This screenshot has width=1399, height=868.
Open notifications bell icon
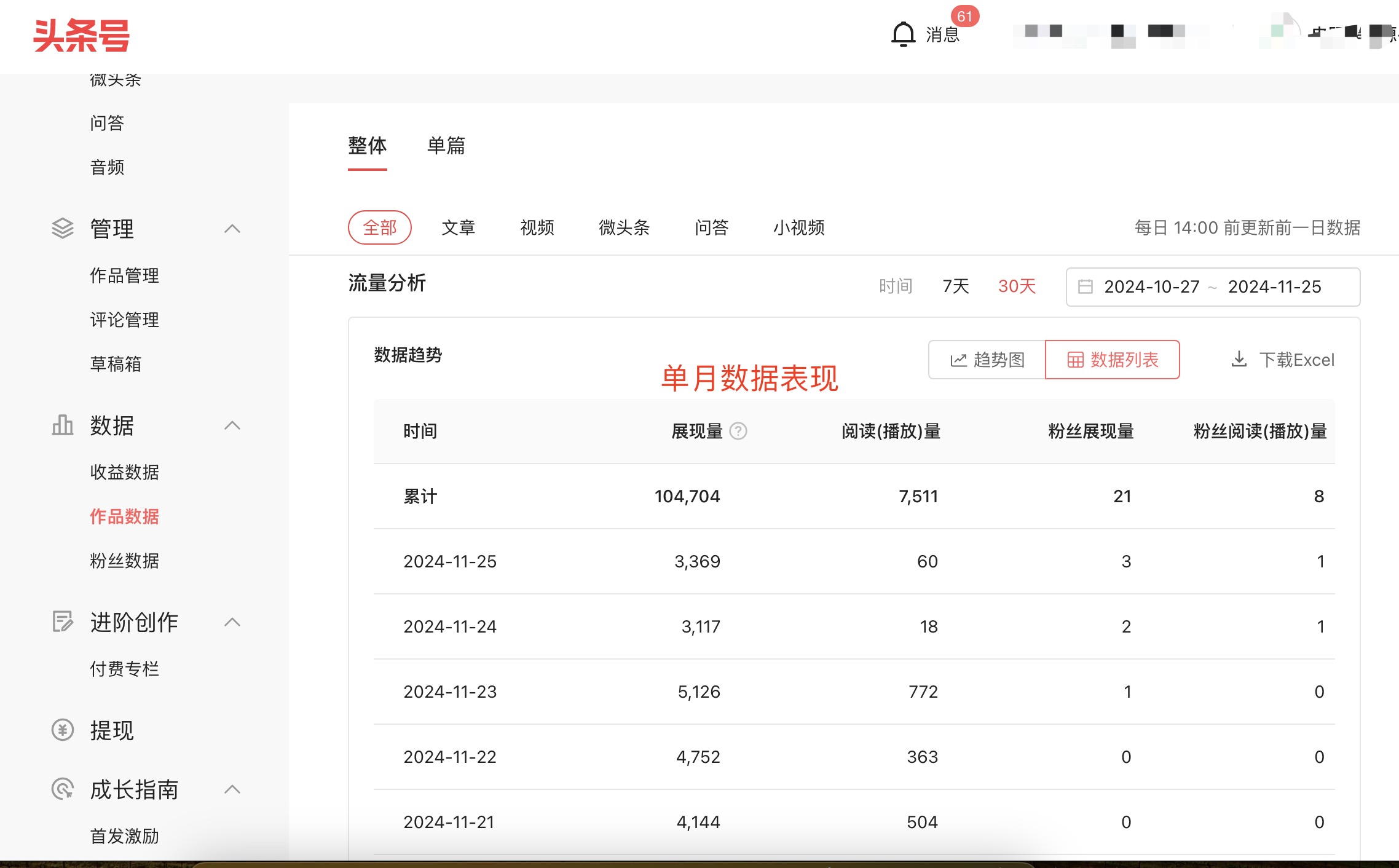(x=903, y=34)
